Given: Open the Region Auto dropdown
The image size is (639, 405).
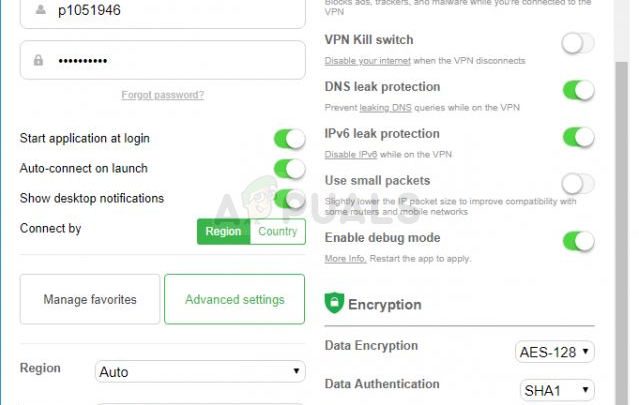Looking at the screenshot, I should (199, 372).
